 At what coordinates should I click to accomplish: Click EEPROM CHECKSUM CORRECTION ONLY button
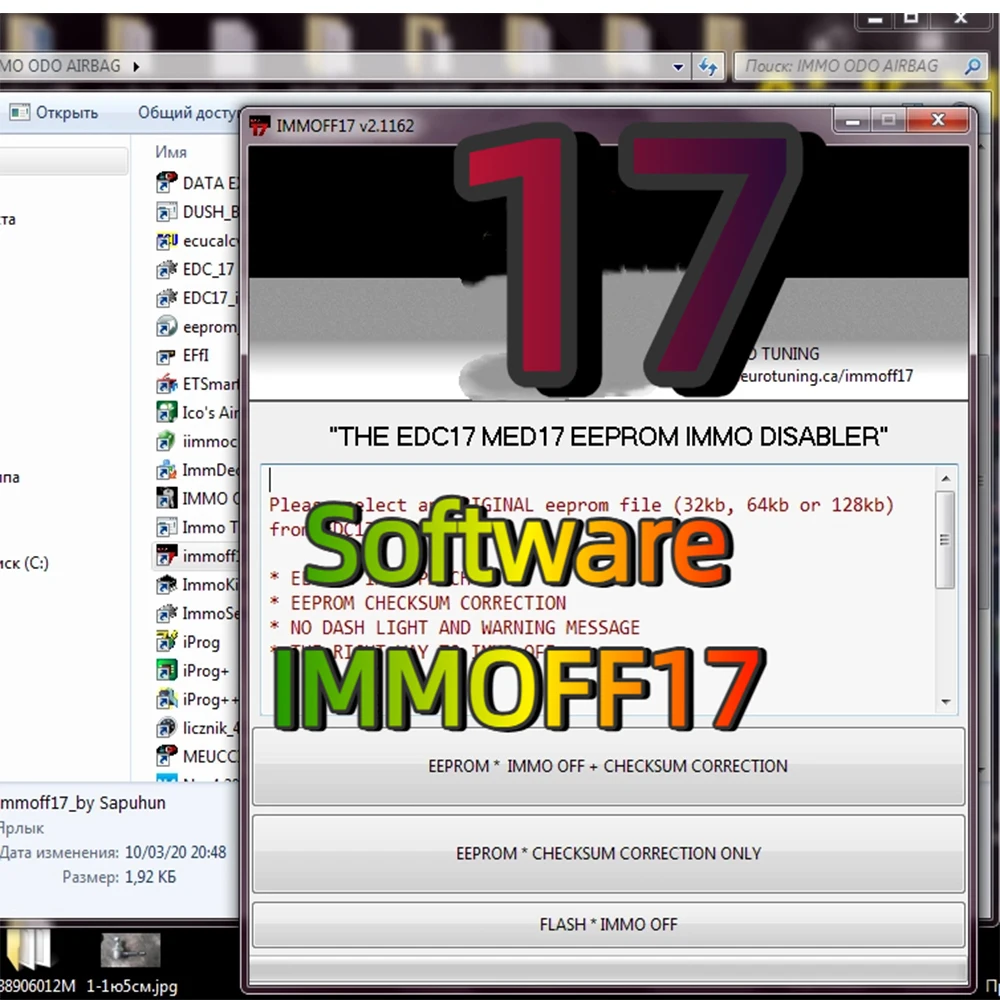[x=608, y=853]
